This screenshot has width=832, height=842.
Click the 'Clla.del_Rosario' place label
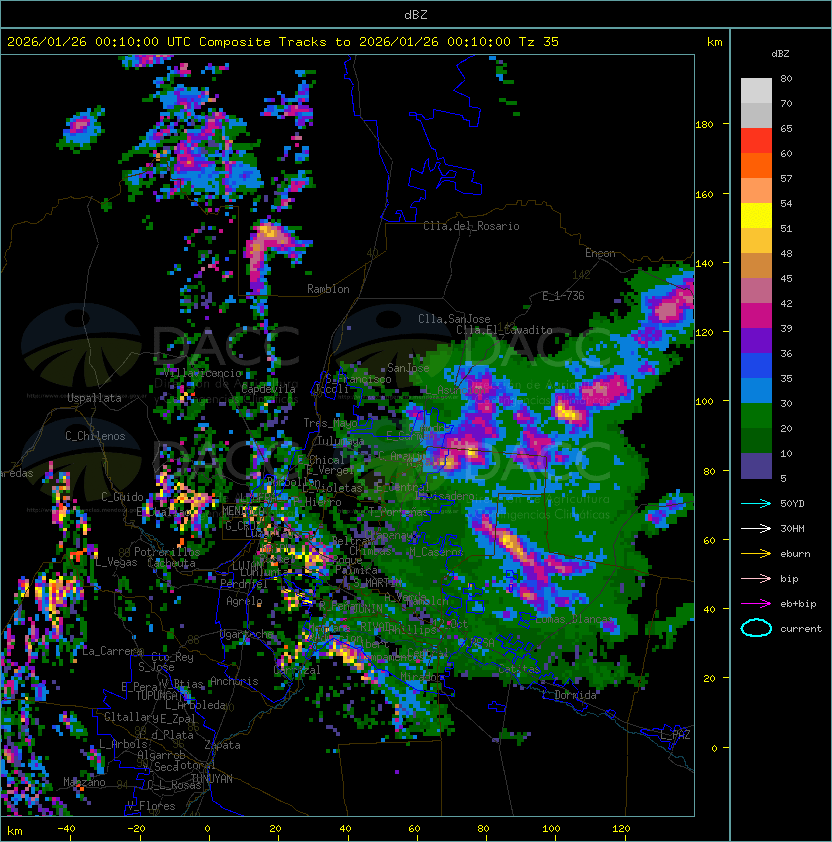[x=471, y=226]
